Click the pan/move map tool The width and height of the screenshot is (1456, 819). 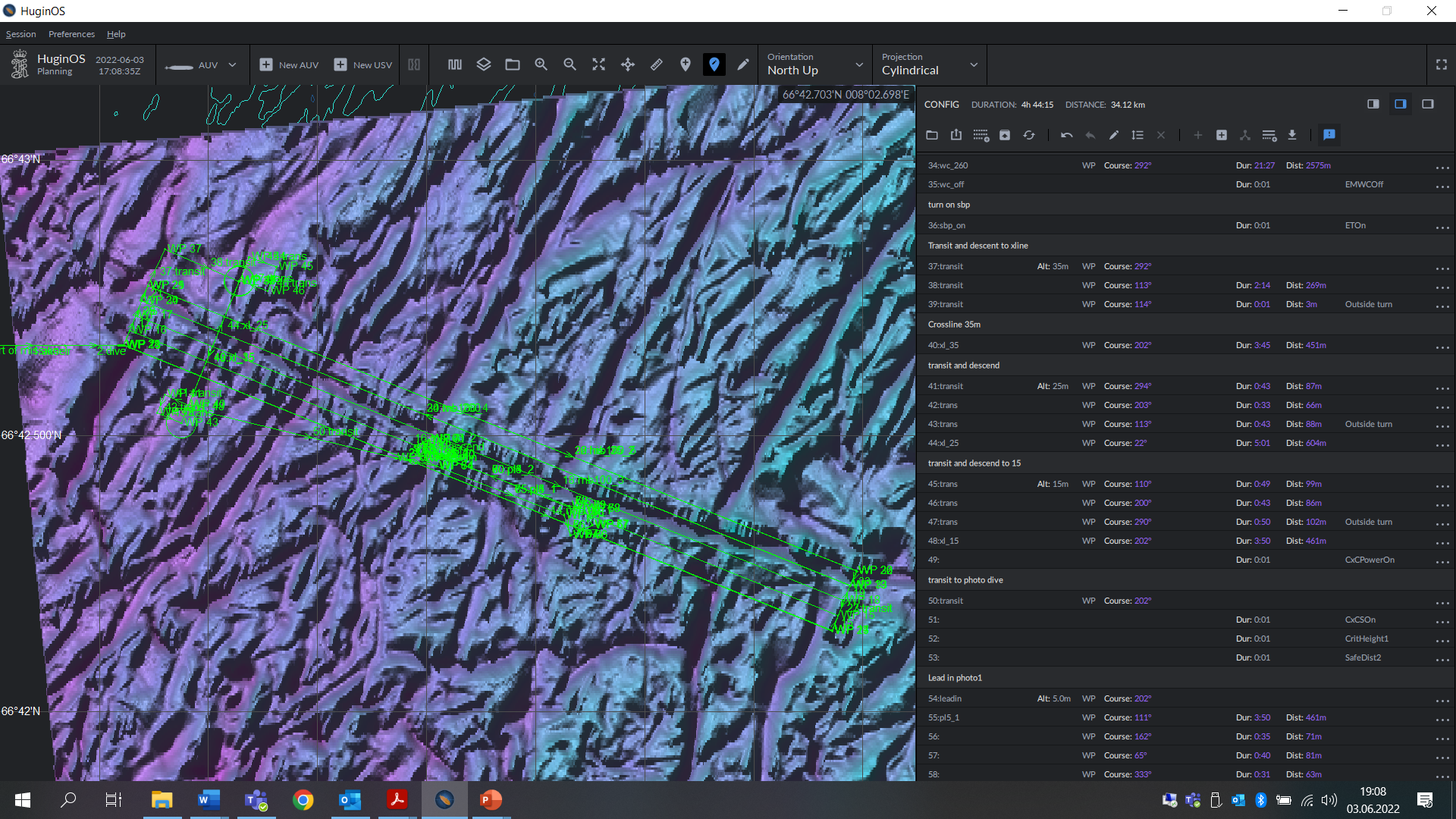pyautogui.click(x=628, y=64)
